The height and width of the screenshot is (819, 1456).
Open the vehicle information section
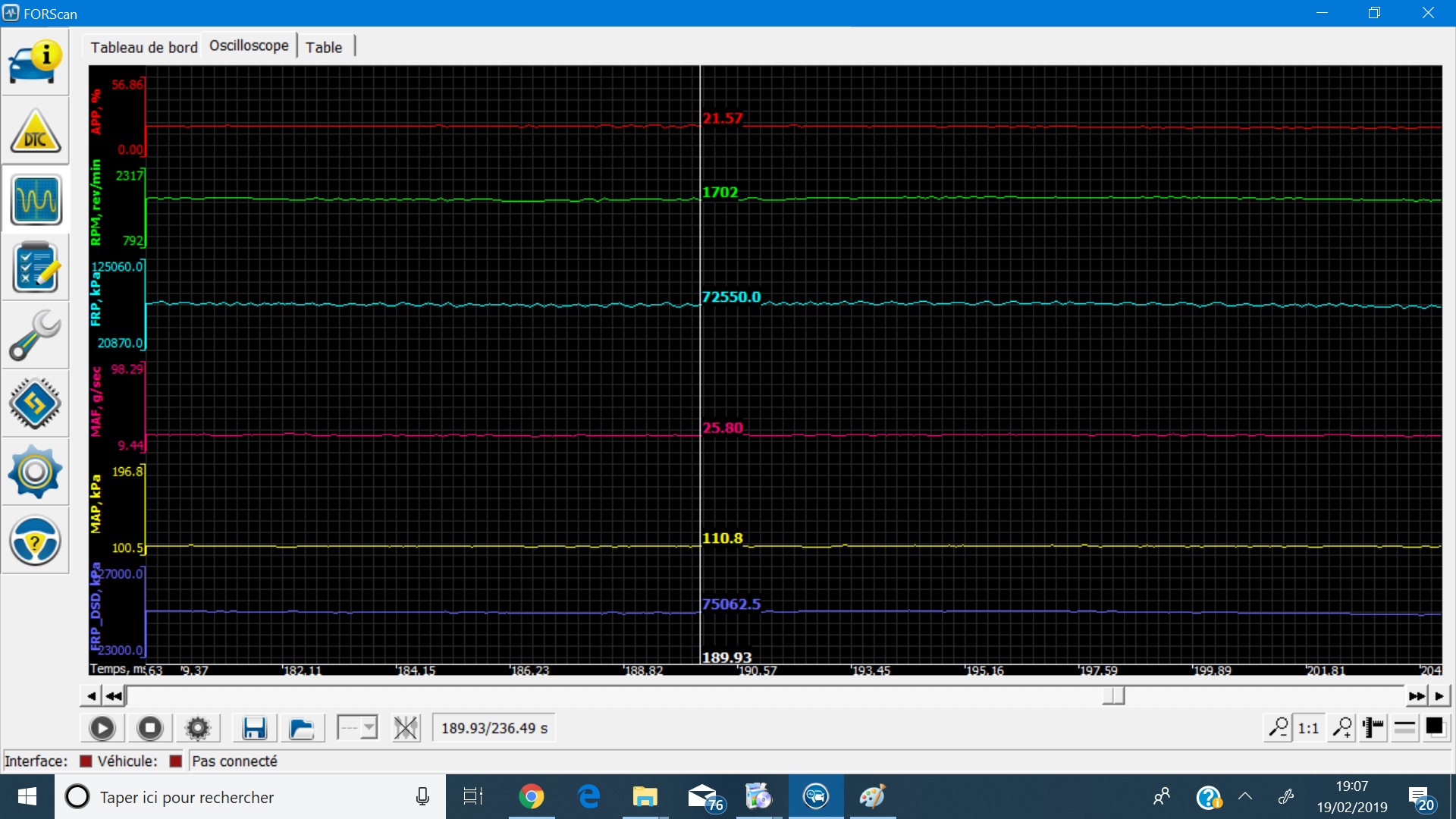point(35,62)
